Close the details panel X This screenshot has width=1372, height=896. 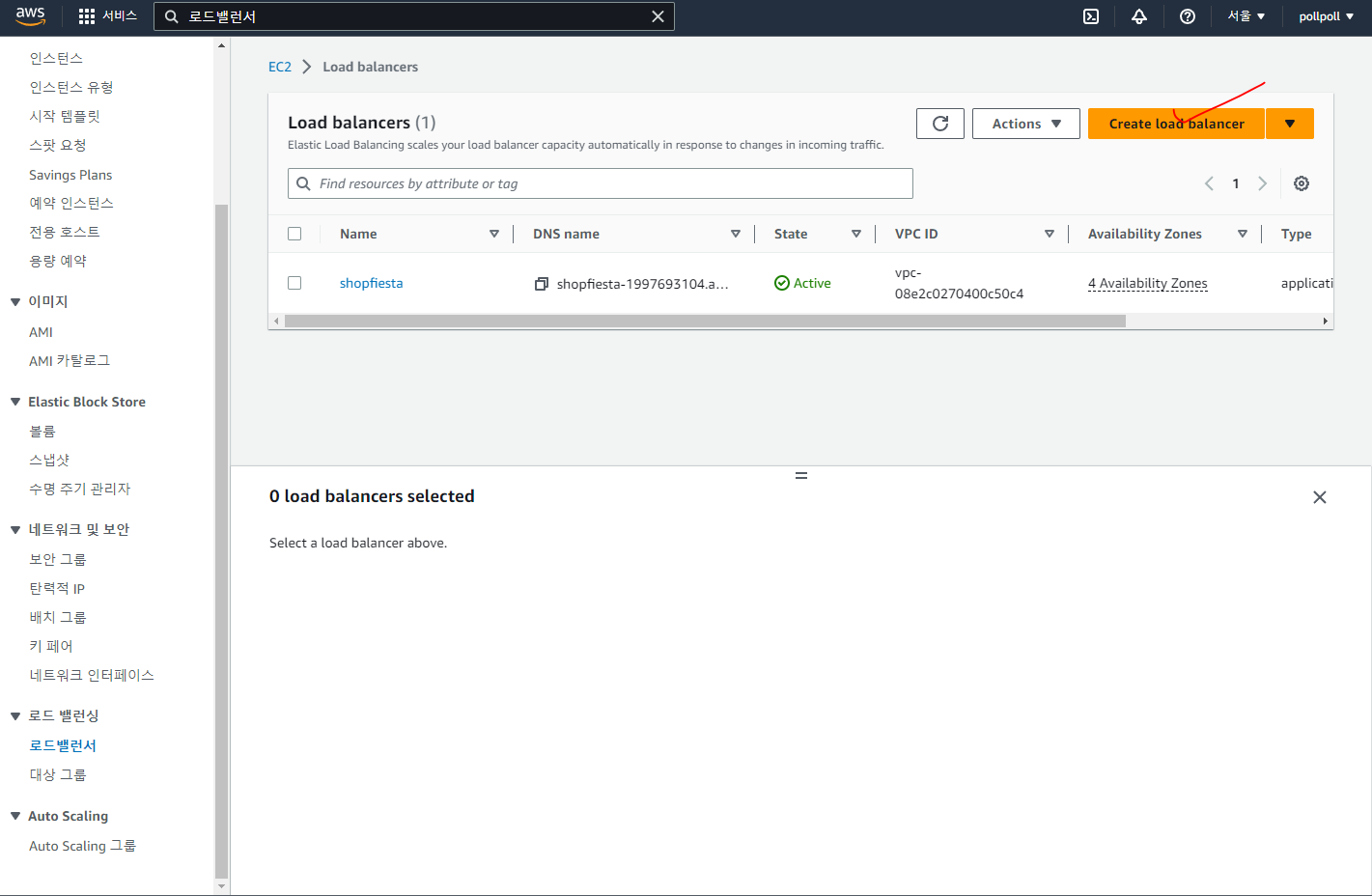pyautogui.click(x=1320, y=497)
